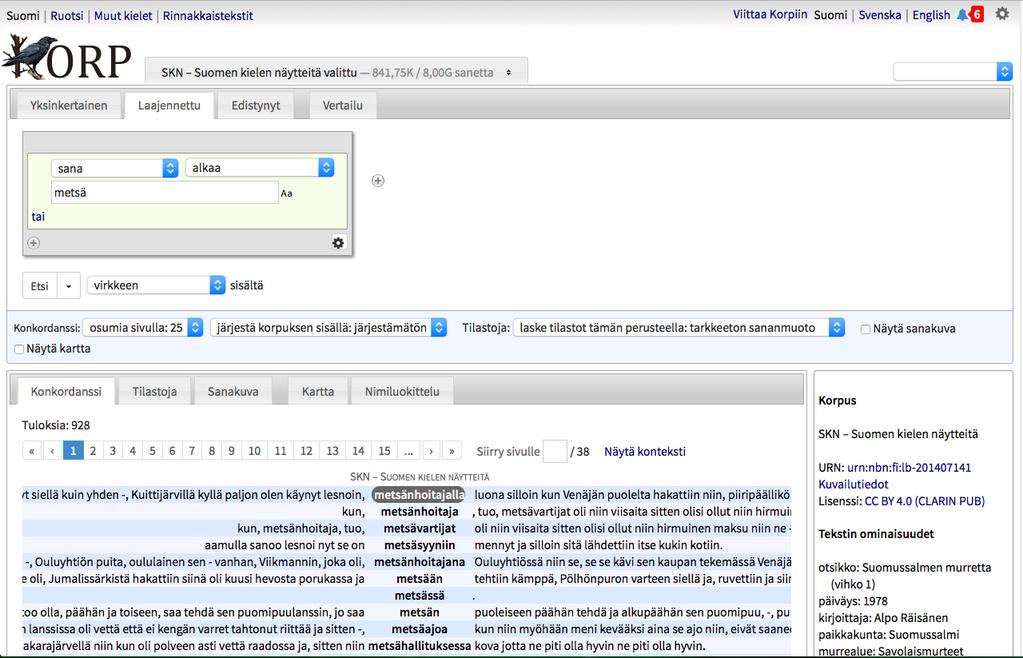This screenshot has width=1023, height=658.
Task: Switch interface language to English
Action: pyautogui.click(x=931, y=15)
